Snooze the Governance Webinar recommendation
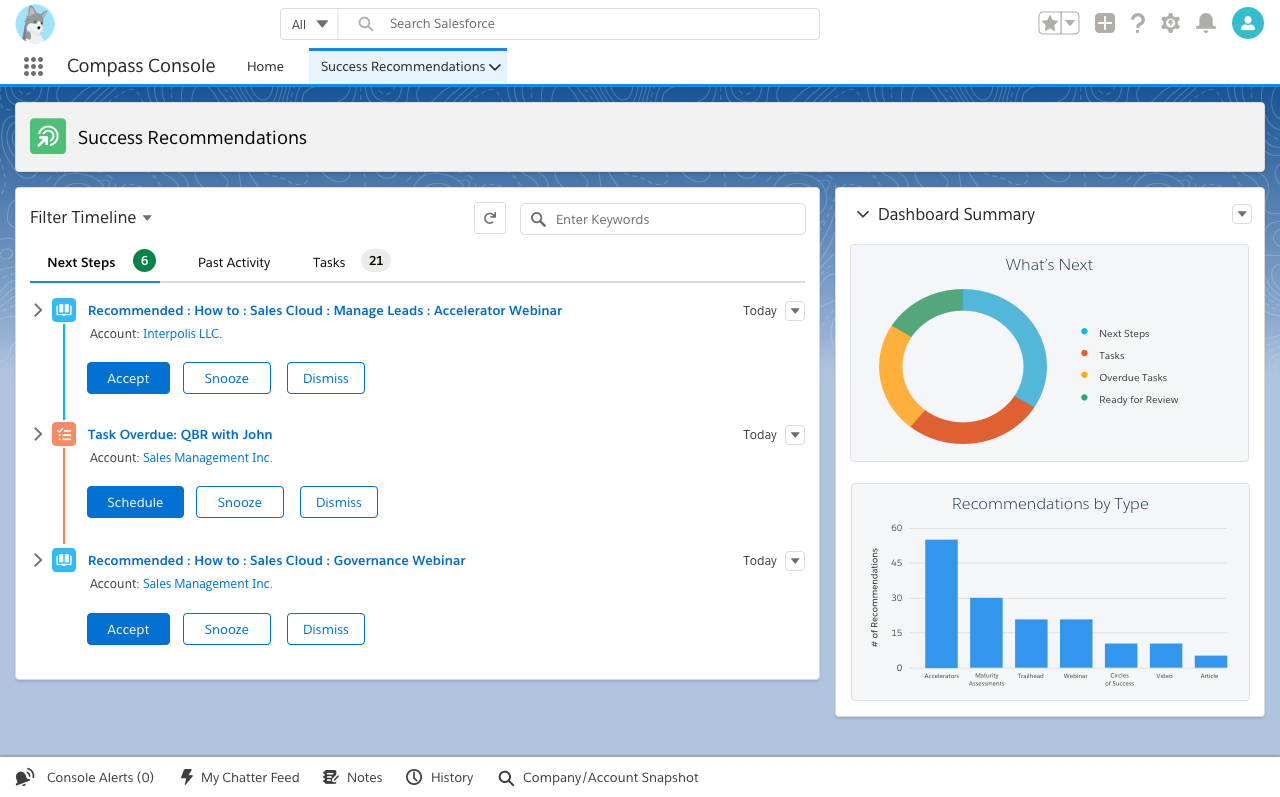Image resolution: width=1280 pixels, height=797 pixels. [227, 629]
